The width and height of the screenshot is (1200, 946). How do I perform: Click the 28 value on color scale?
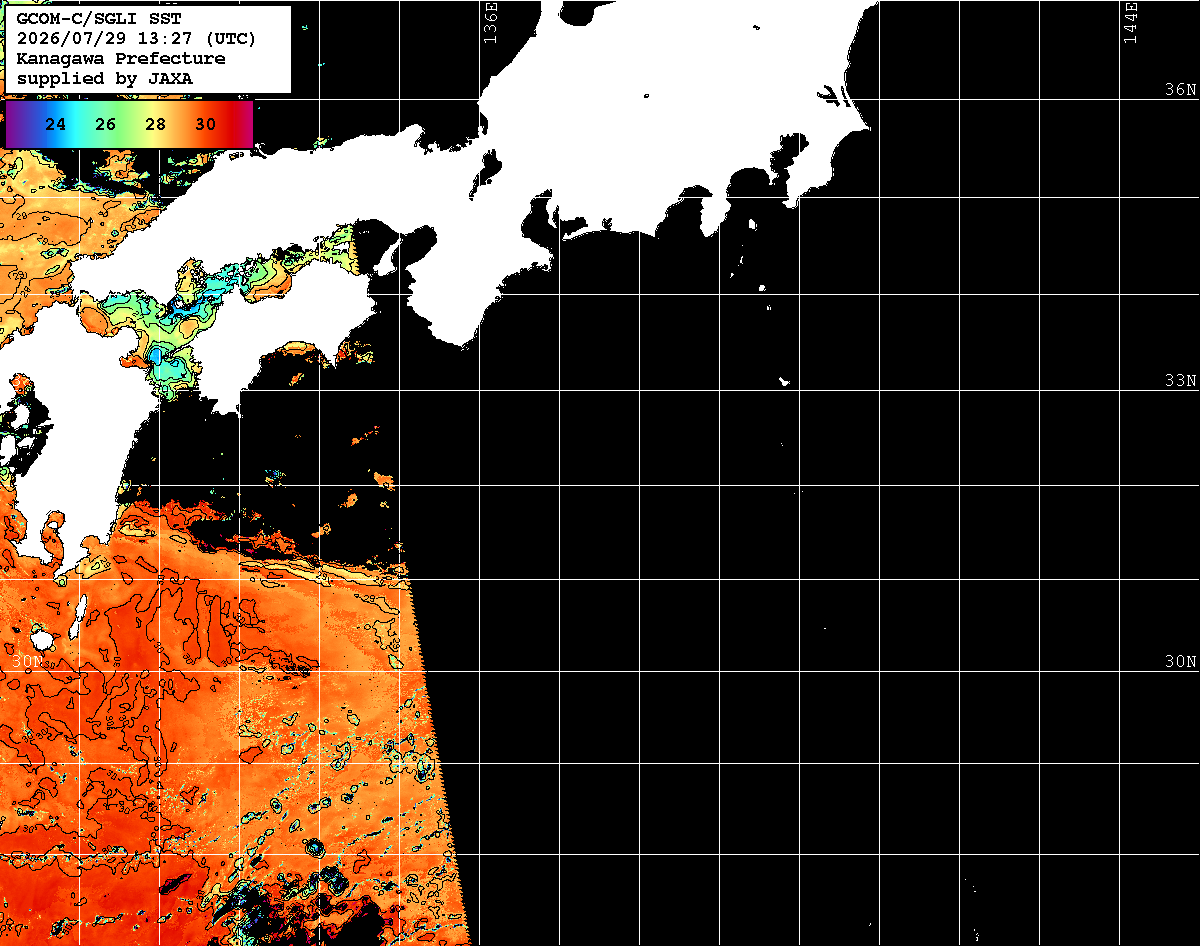pos(155,125)
